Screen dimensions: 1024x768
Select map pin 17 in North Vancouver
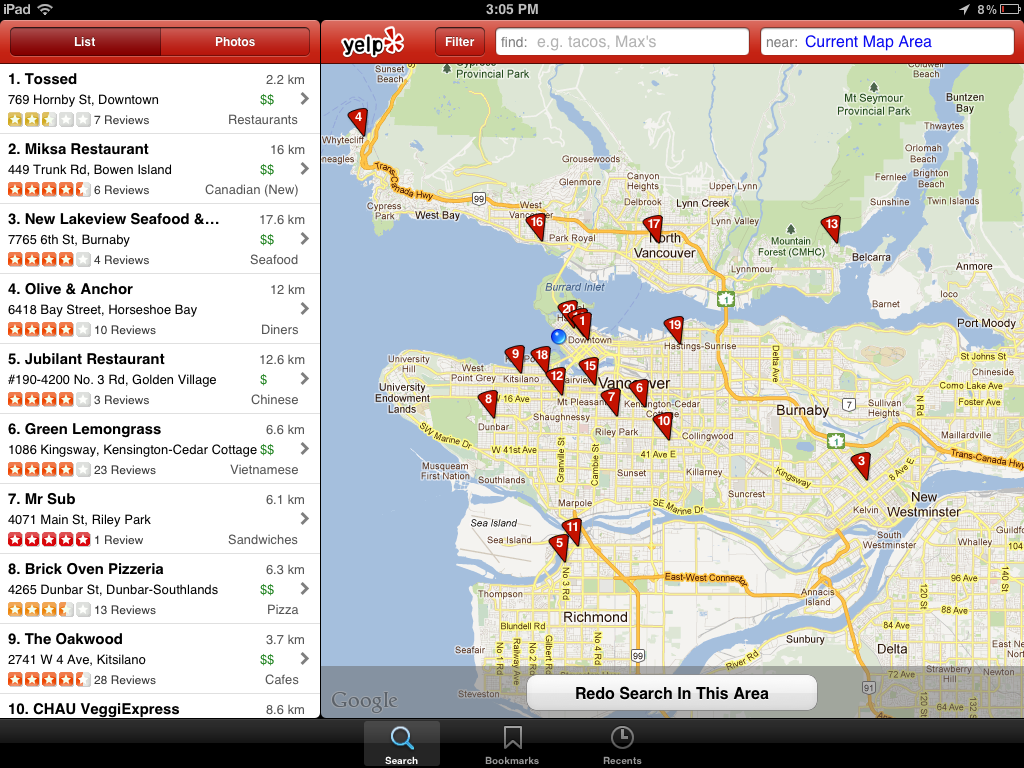click(653, 227)
